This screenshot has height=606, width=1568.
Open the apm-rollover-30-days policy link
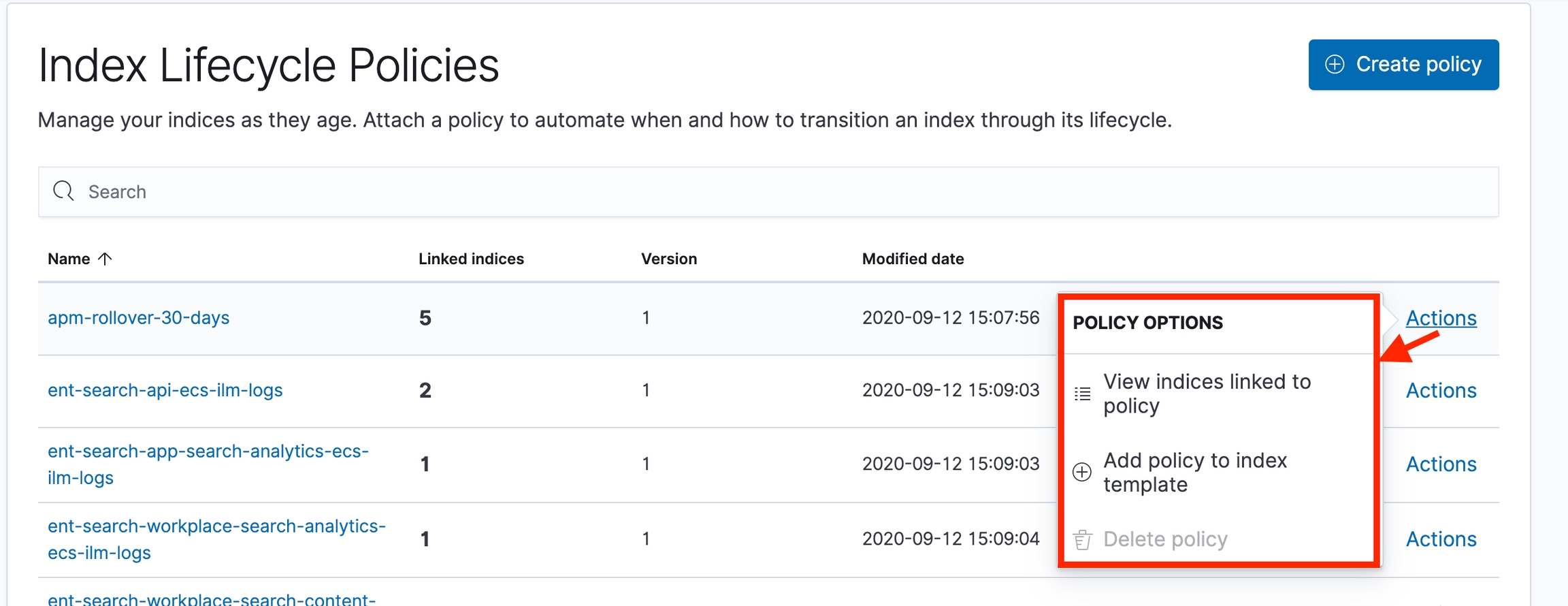coord(138,318)
